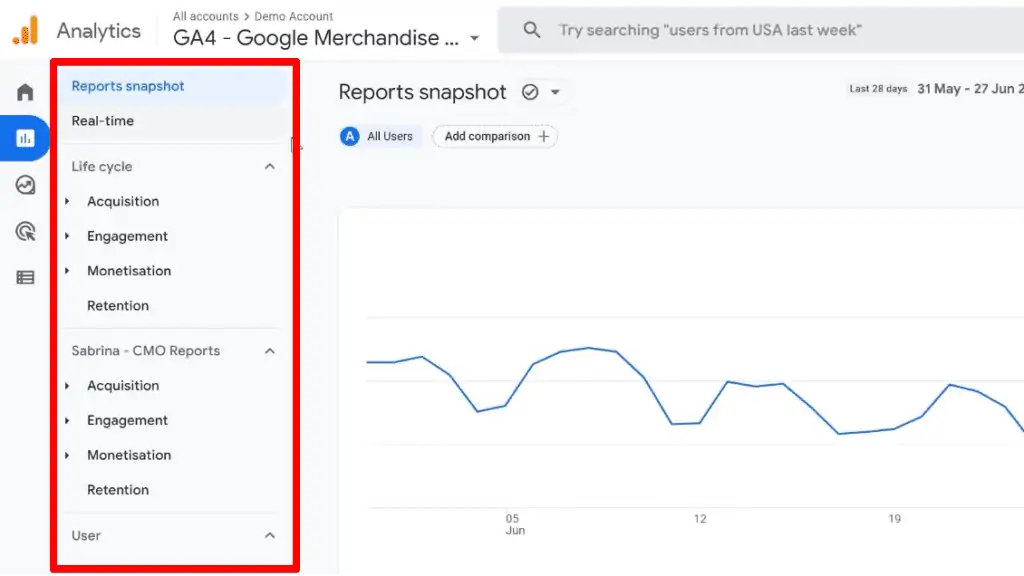Viewport: 1024px width, 576px height.
Task: Click the search magnifier icon
Action: coord(532,29)
